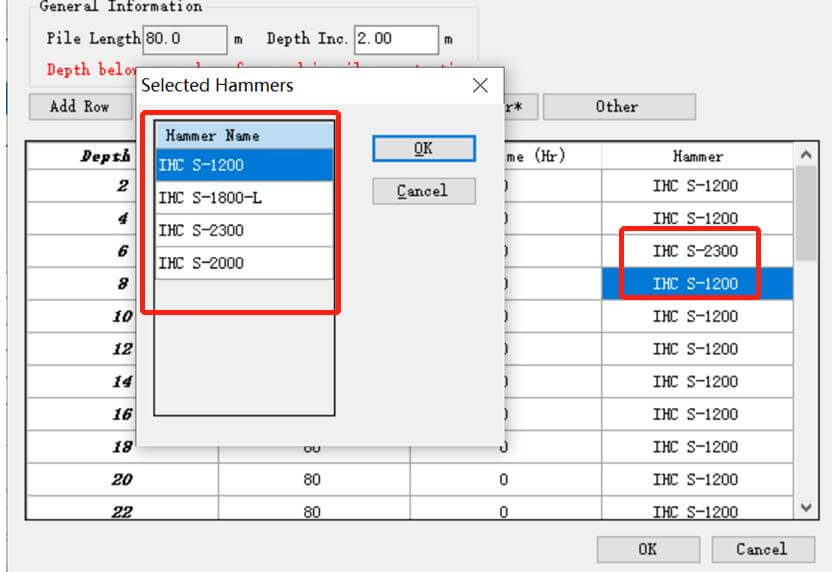This screenshot has width=840, height=572.
Task: Click the main window OK button
Action: (x=648, y=549)
